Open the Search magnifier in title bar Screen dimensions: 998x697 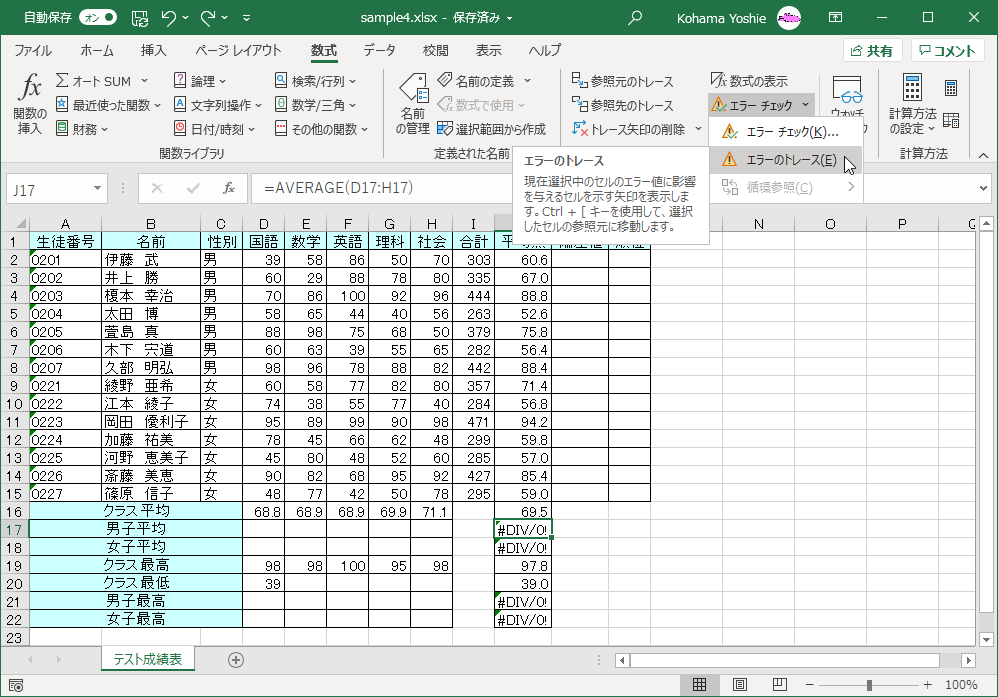(x=634, y=17)
